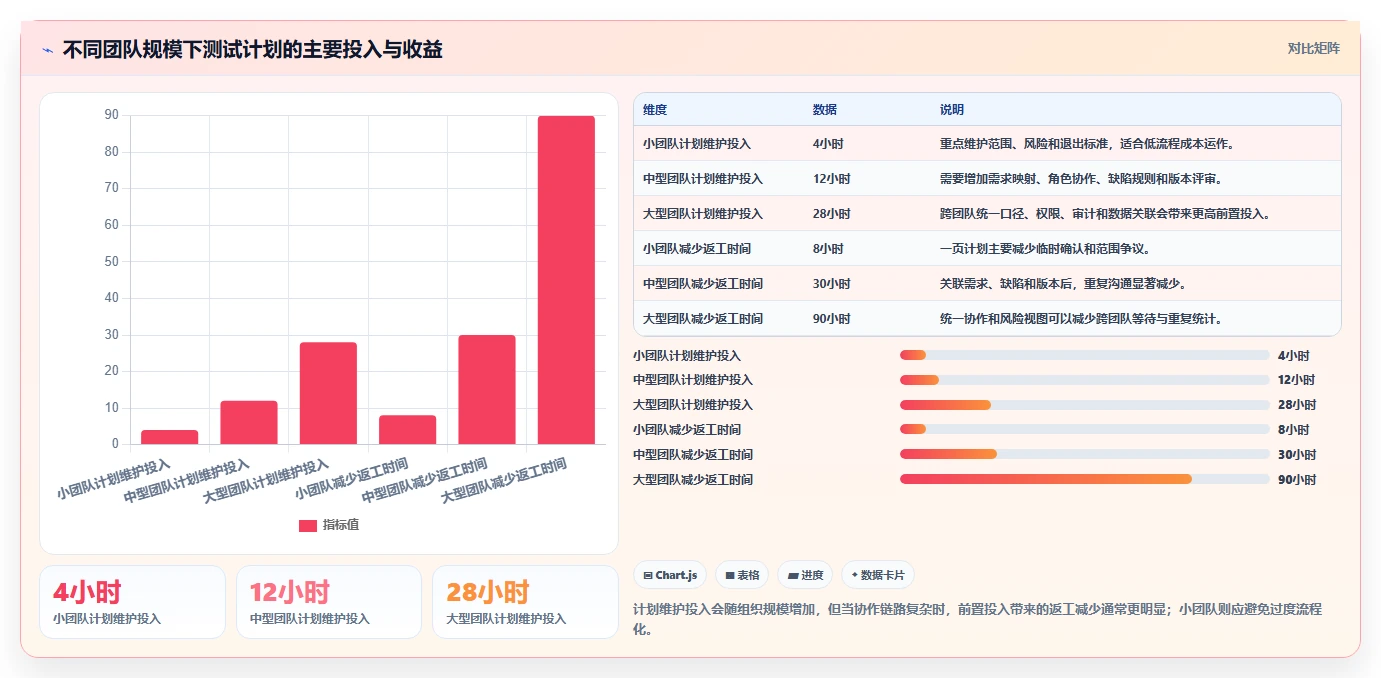Click progress bar for 小团队计划维护投入
The width and height of the screenshot is (1381, 678).
click(x=1084, y=355)
